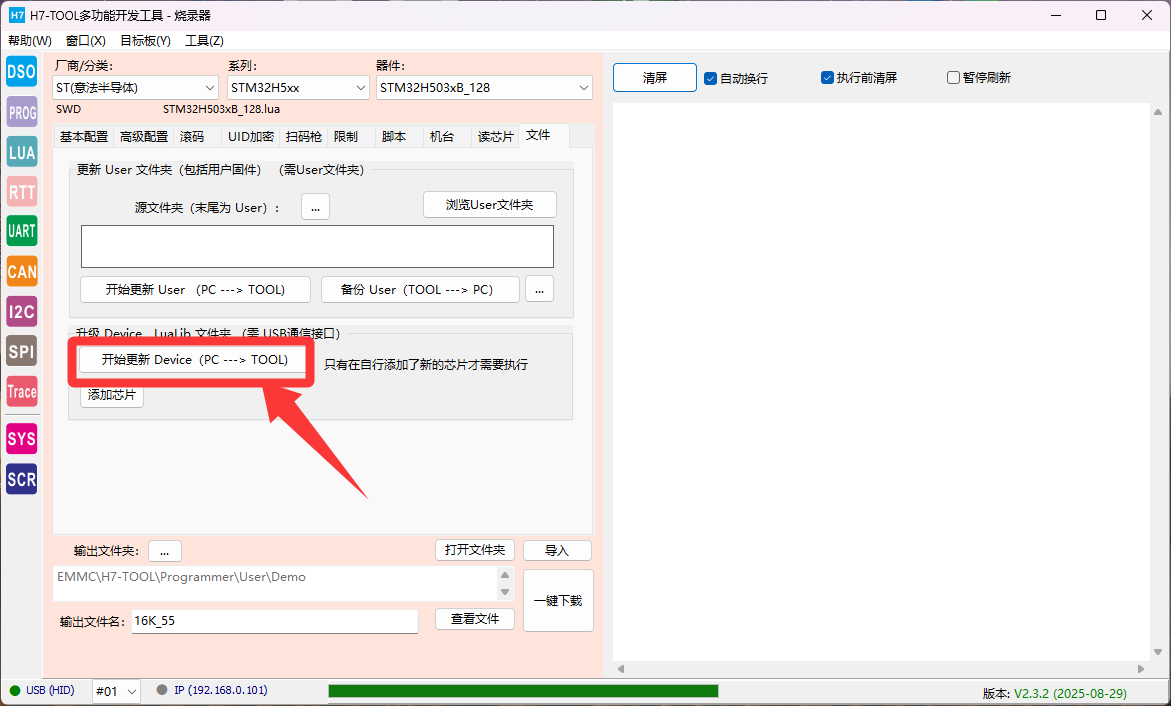Switch to the 扫码枪 tab
This screenshot has width=1171, height=706.
(304, 137)
